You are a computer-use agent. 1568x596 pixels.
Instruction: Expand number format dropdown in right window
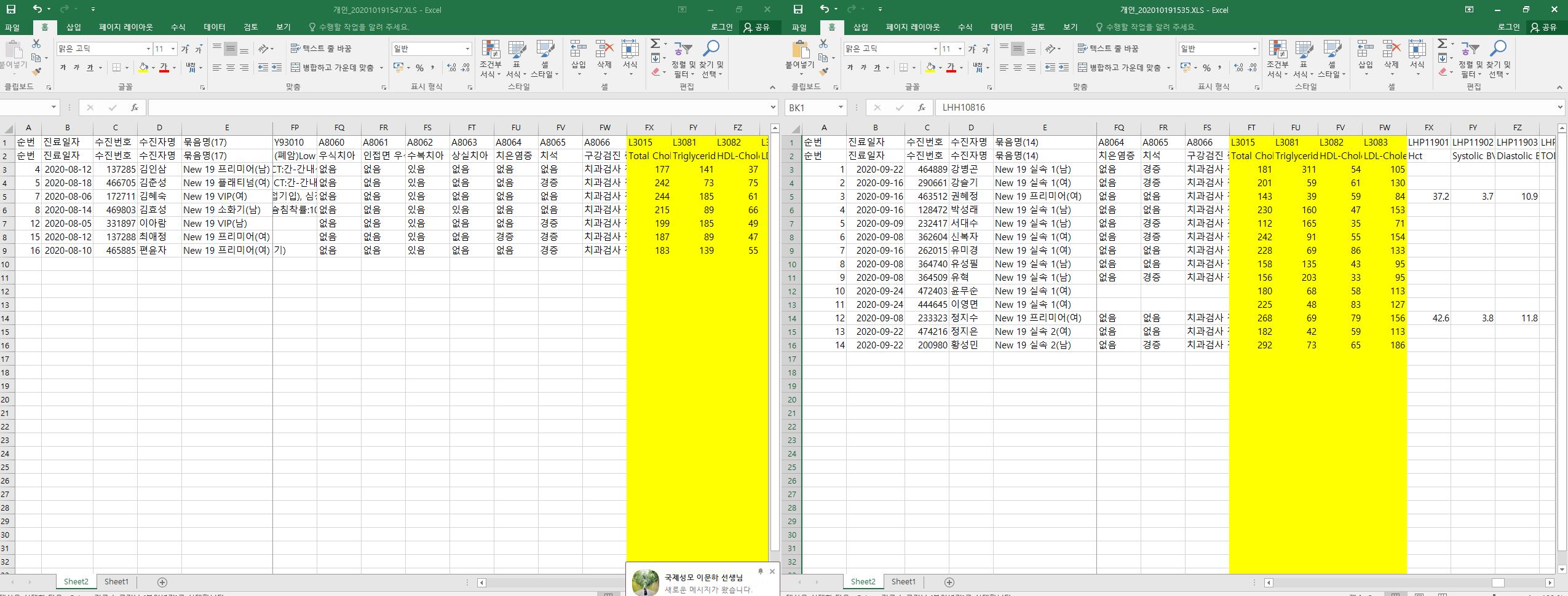tap(1254, 49)
